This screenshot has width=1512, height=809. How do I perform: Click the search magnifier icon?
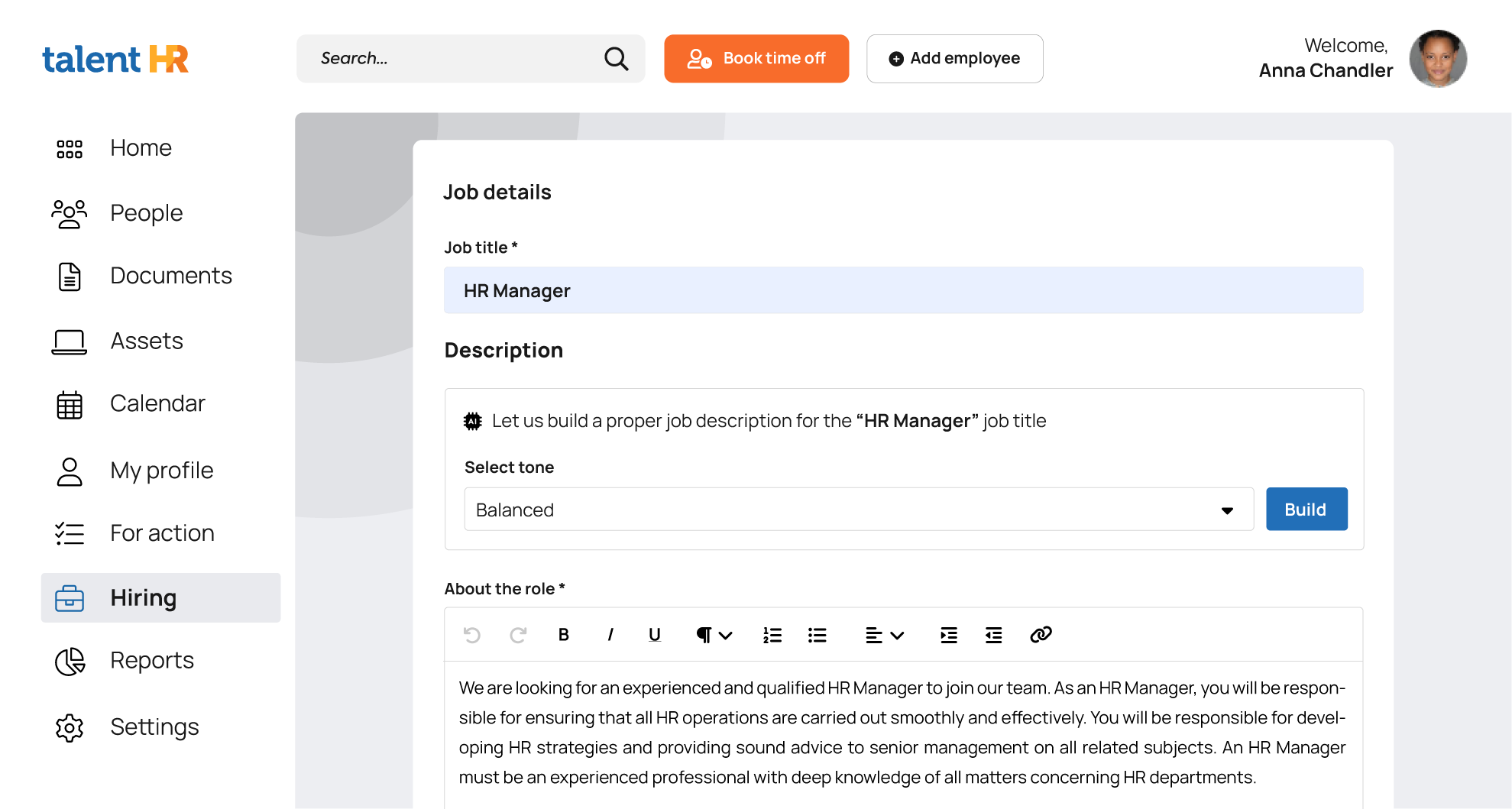(x=616, y=59)
